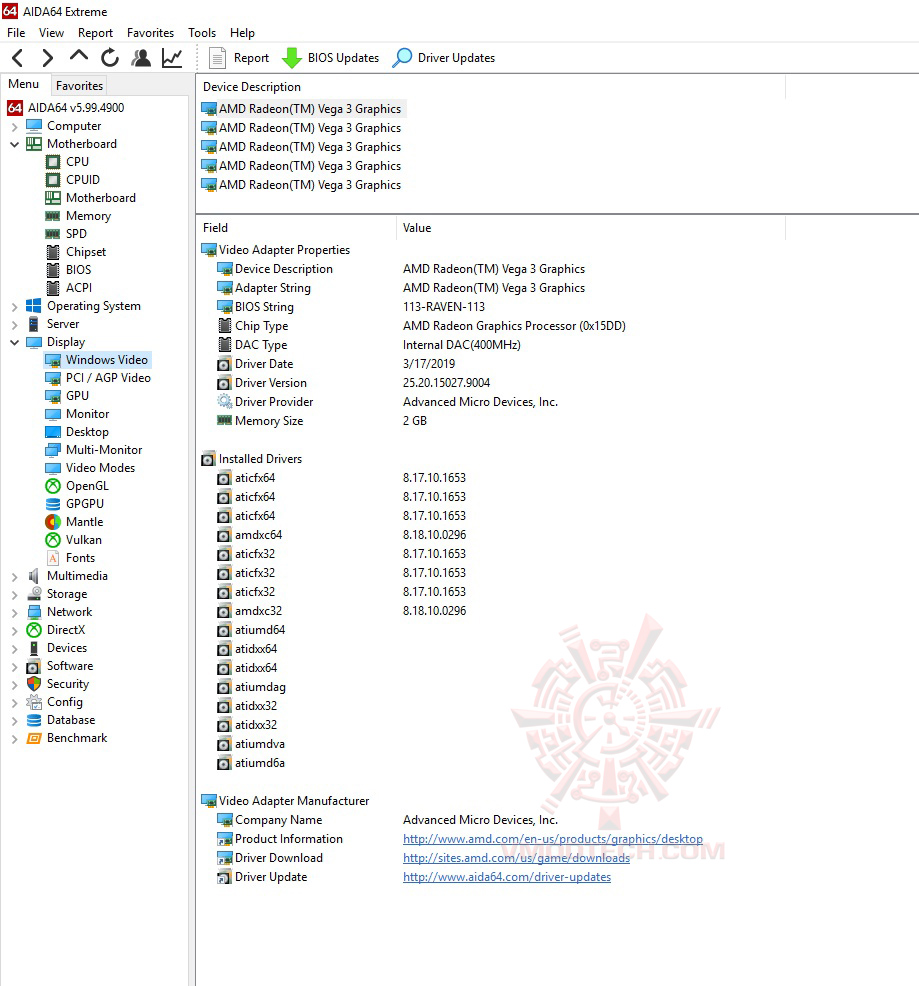Collapse the Motherboard tree node
919x986 pixels.
click(14, 144)
